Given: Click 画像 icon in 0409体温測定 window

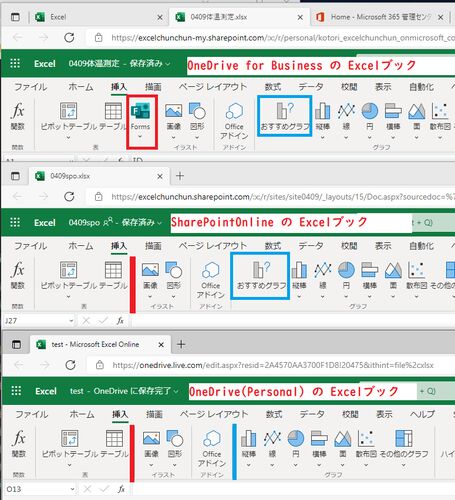Looking at the screenshot, I should (174, 111).
